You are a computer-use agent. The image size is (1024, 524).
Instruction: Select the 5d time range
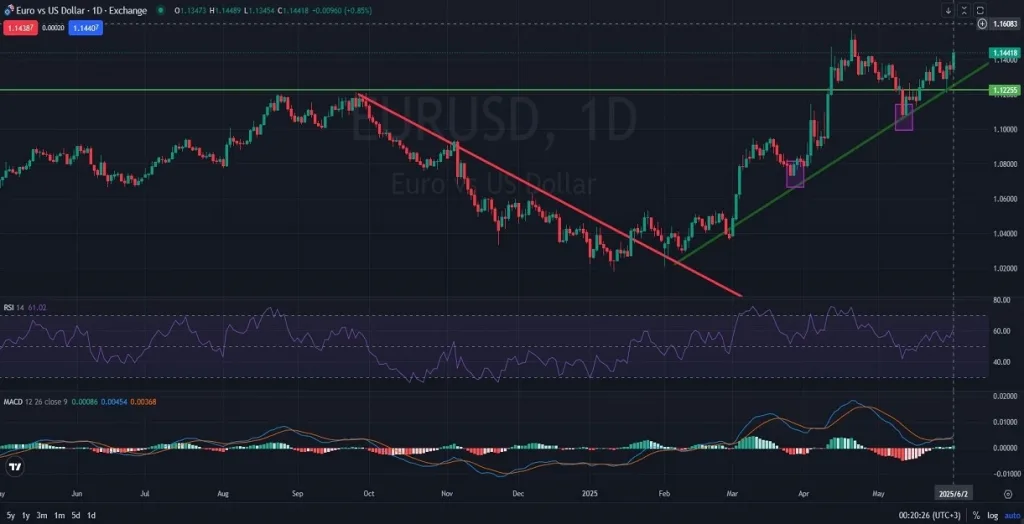pyautogui.click(x=76, y=516)
